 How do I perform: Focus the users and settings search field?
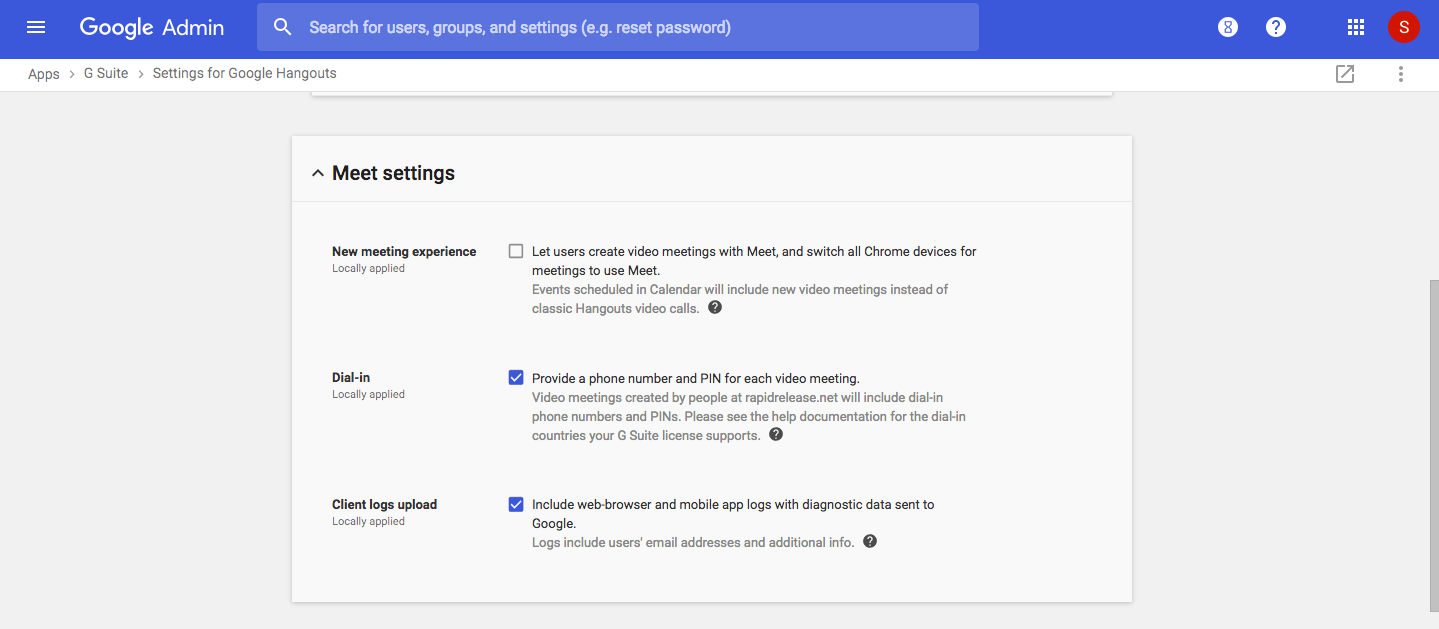tap(618, 27)
